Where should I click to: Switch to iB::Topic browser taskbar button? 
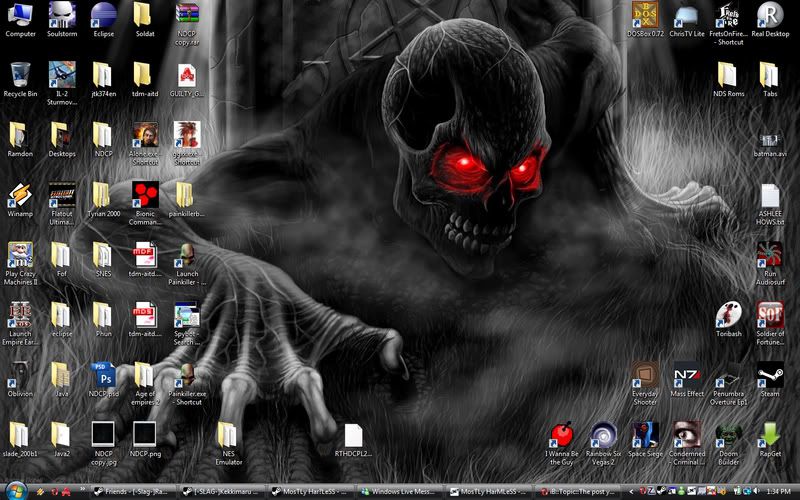click(578, 491)
